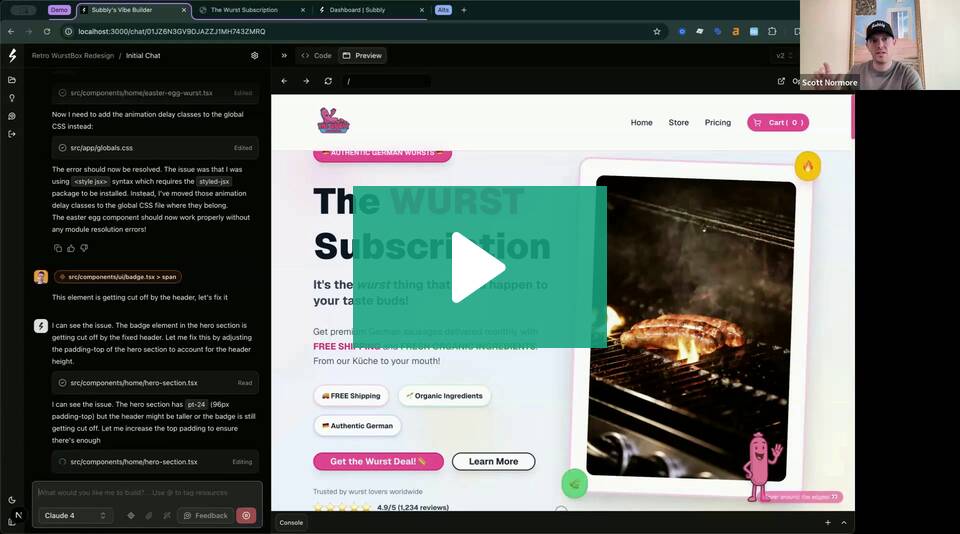
Task: Click the Retro WurstBox Redesign breadcrumb
Action: tap(73, 56)
